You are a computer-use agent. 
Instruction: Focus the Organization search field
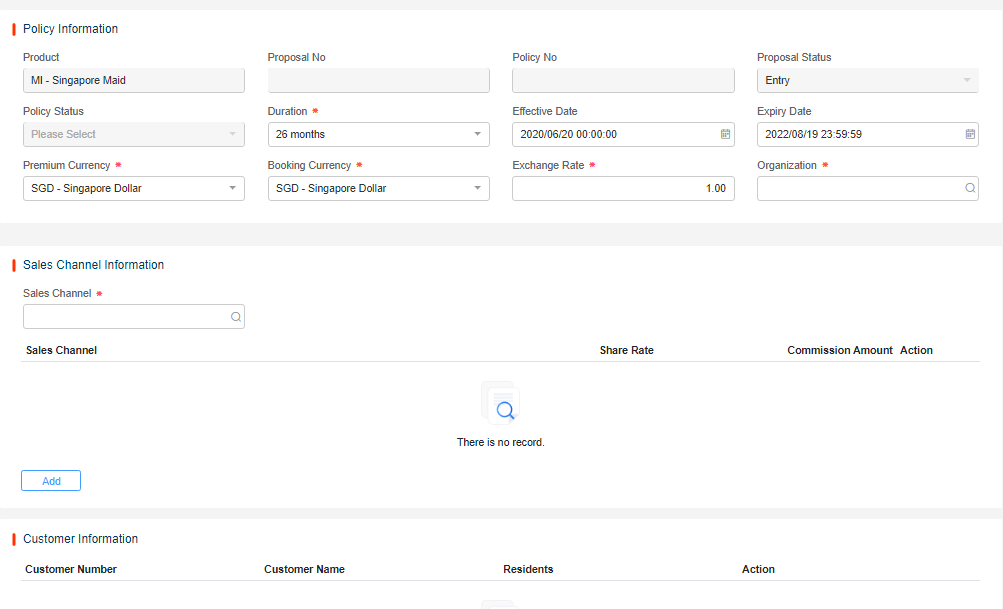pos(858,188)
